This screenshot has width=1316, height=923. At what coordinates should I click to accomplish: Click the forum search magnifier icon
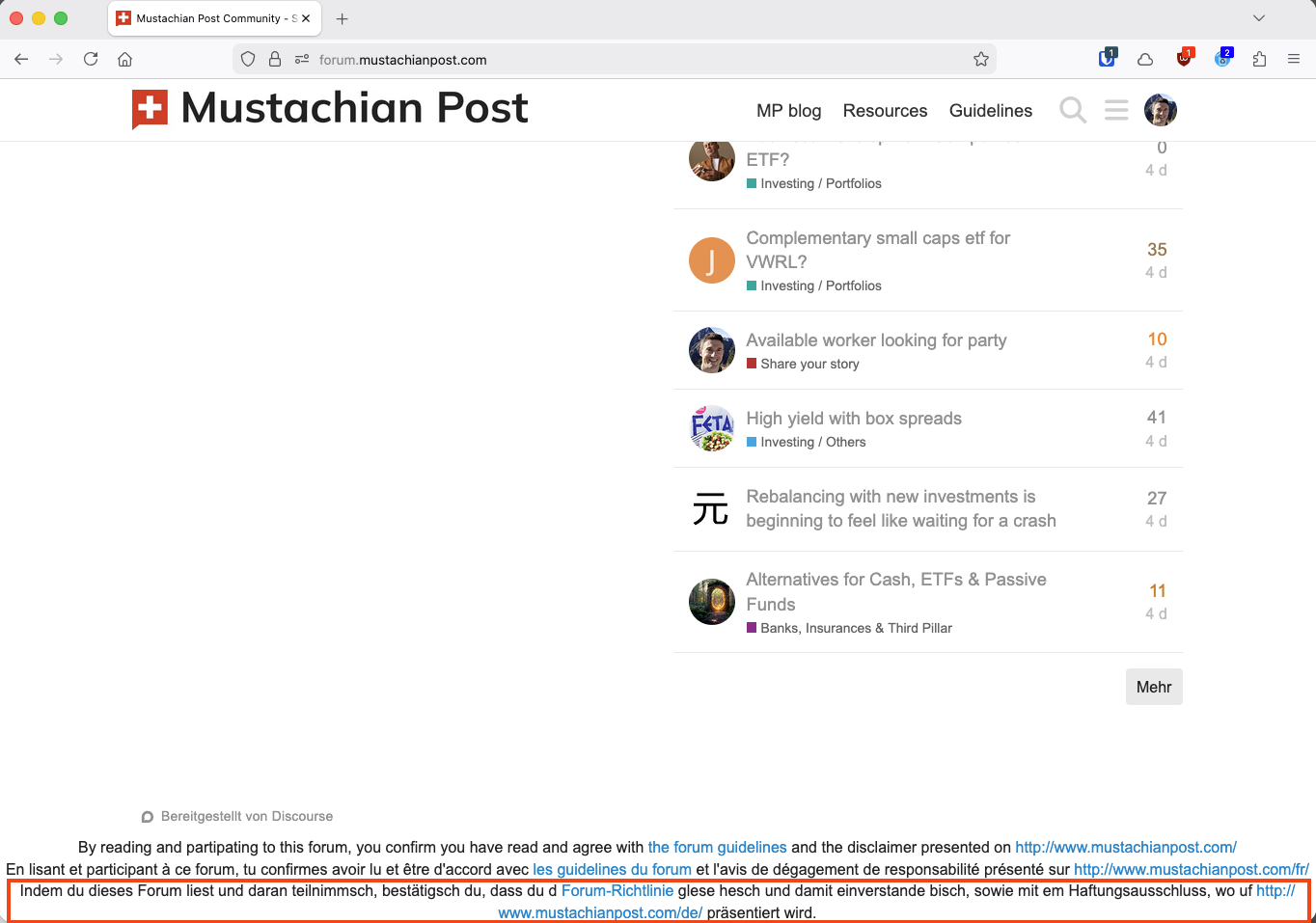pos(1072,110)
